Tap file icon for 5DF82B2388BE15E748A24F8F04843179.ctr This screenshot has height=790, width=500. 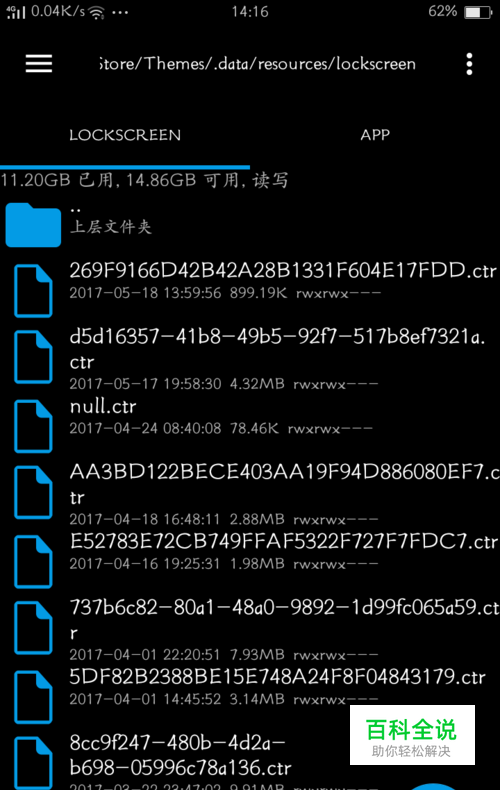(x=33, y=697)
